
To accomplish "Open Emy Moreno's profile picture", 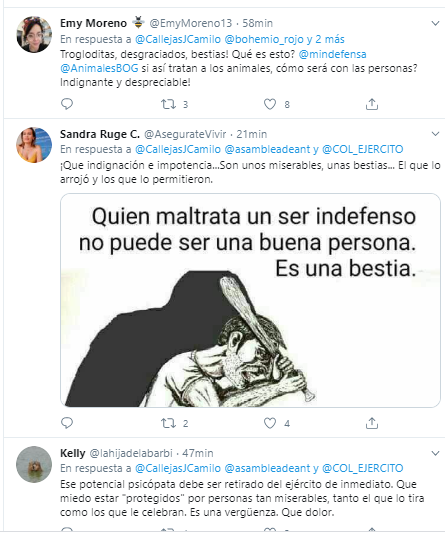I will [x=34, y=34].
